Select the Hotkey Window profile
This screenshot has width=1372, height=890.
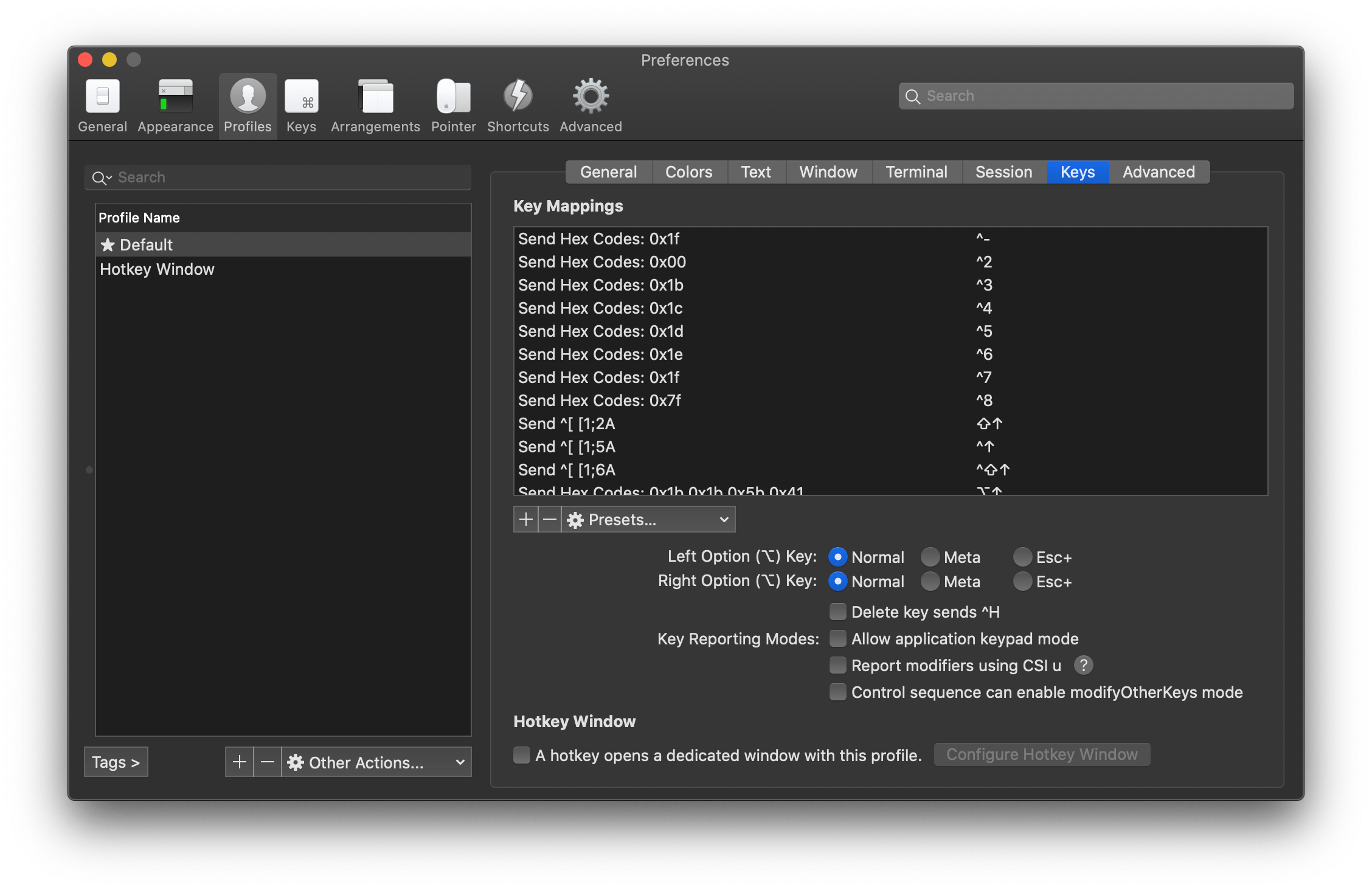pos(158,269)
